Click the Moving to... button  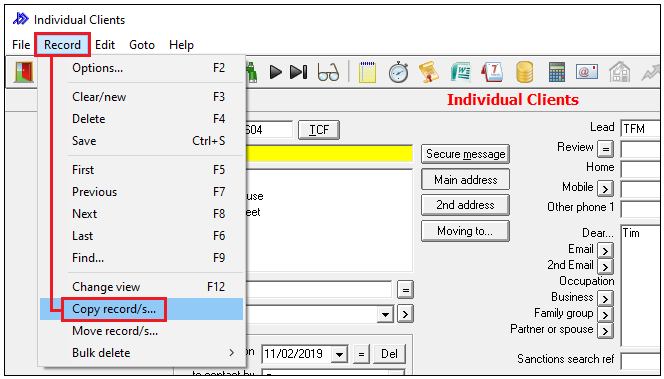coord(465,231)
